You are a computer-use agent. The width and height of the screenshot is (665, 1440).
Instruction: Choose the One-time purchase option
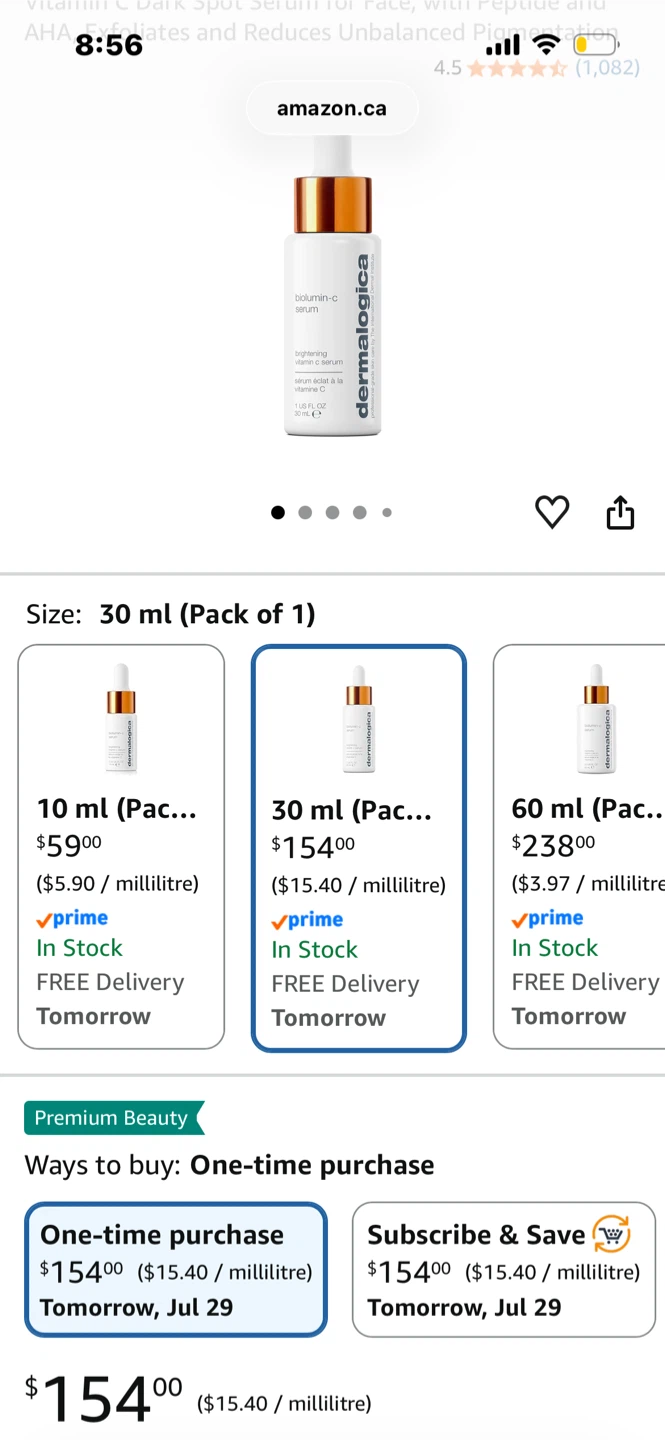pyautogui.click(x=176, y=1270)
